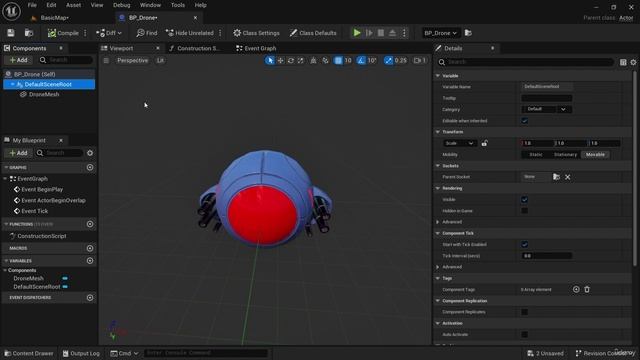Screen dimensions: 640x360
Task: Select DroneMesh in Components tree
Action: pyautogui.click(x=44, y=94)
